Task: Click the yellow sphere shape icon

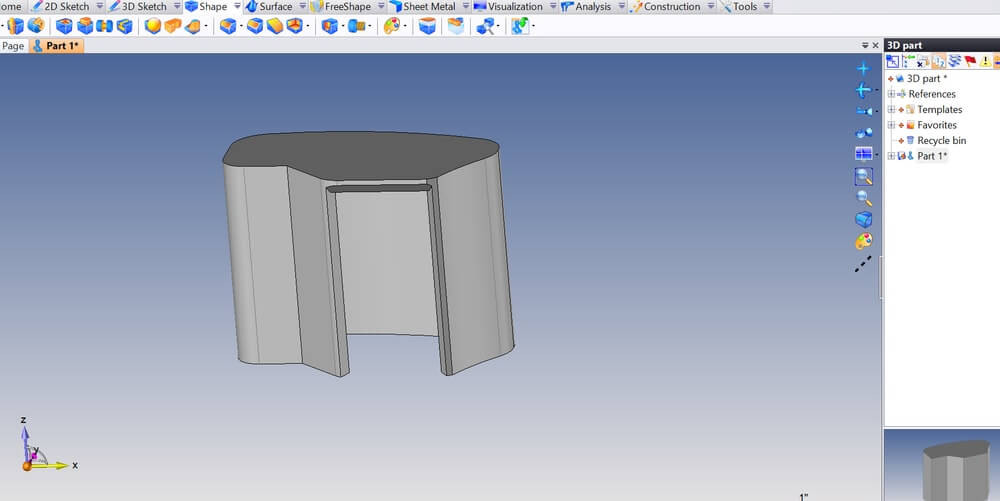Action: [153, 26]
